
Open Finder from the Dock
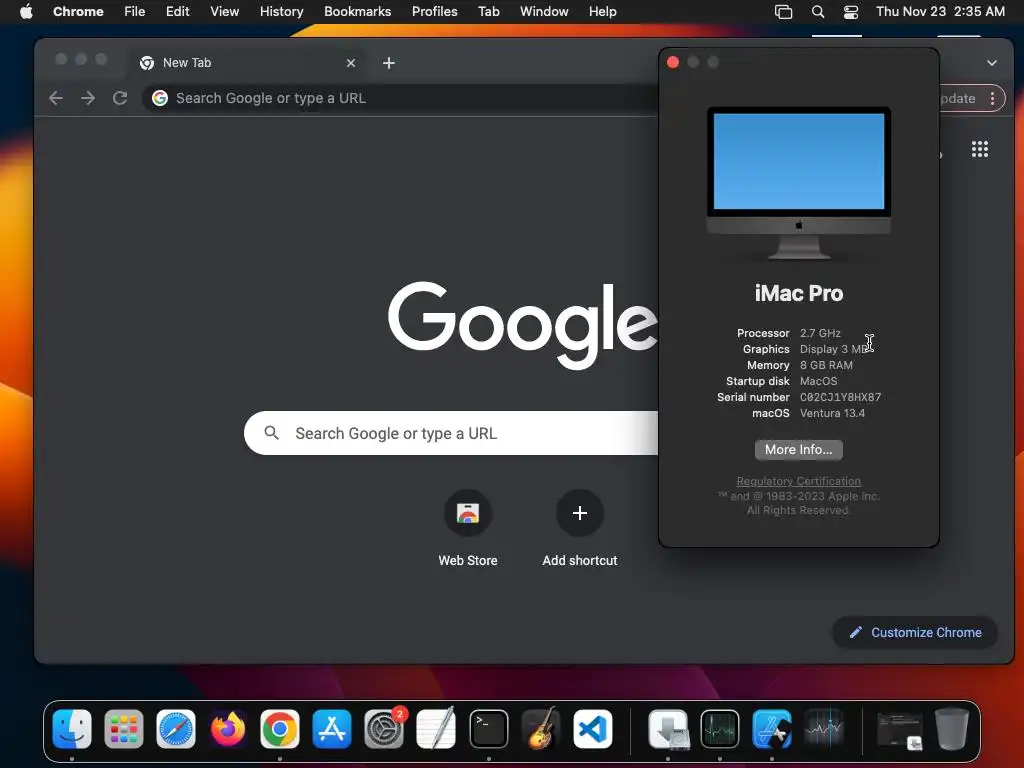click(72, 728)
